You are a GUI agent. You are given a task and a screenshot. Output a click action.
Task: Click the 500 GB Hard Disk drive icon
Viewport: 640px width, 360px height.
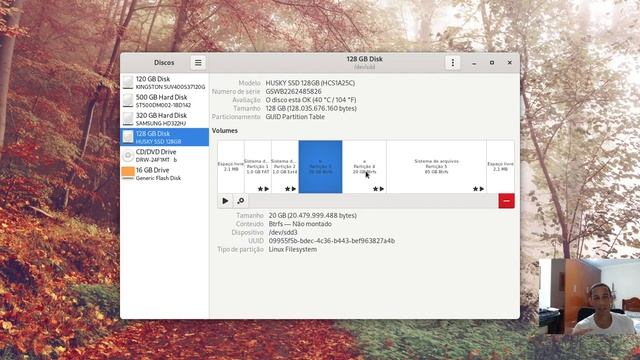(x=128, y=100)
